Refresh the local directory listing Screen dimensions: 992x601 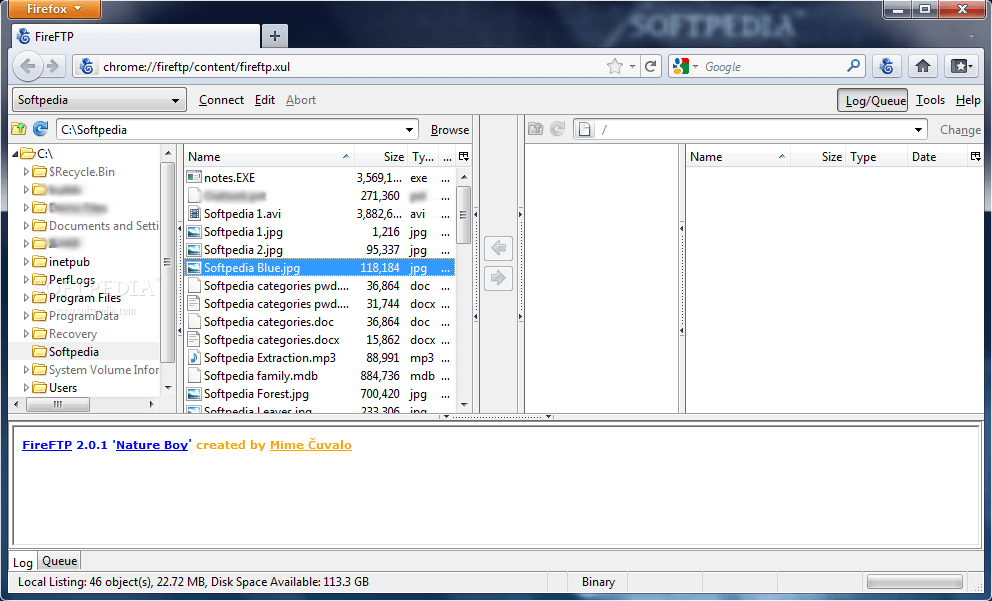[40, 129]
